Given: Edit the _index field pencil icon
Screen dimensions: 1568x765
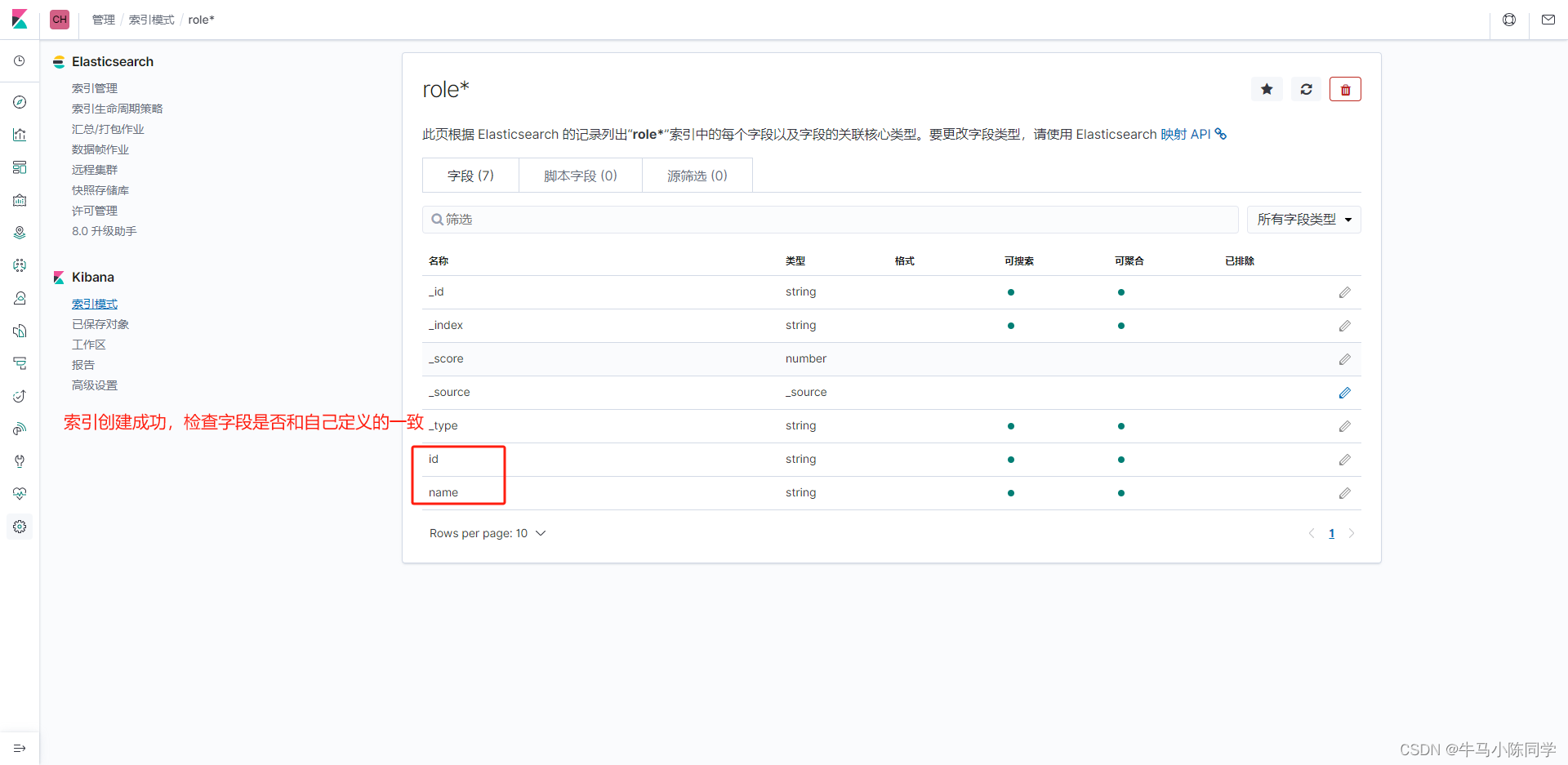Looking at the screenshot, I should (1344, 326).
